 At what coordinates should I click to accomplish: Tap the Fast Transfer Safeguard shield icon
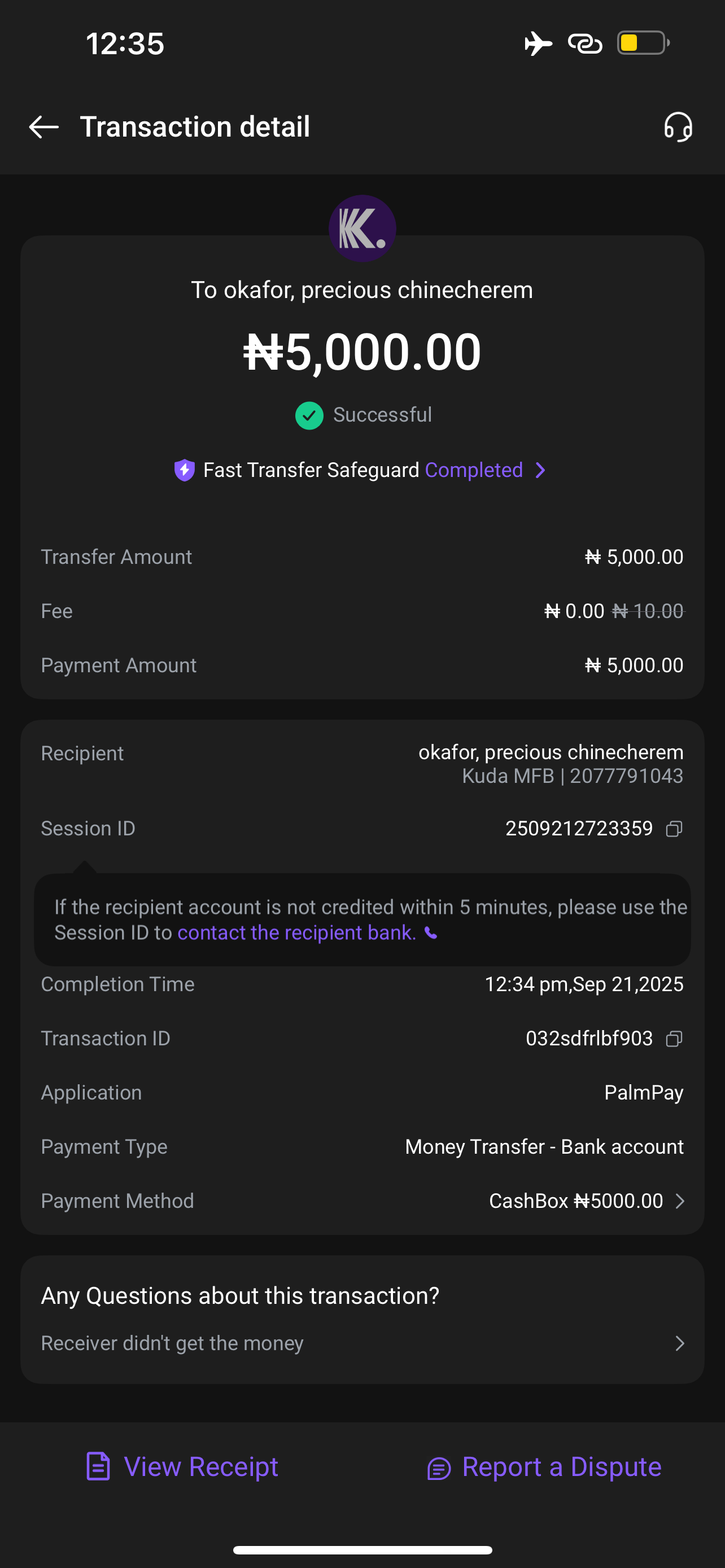click(x=185, y=471)
